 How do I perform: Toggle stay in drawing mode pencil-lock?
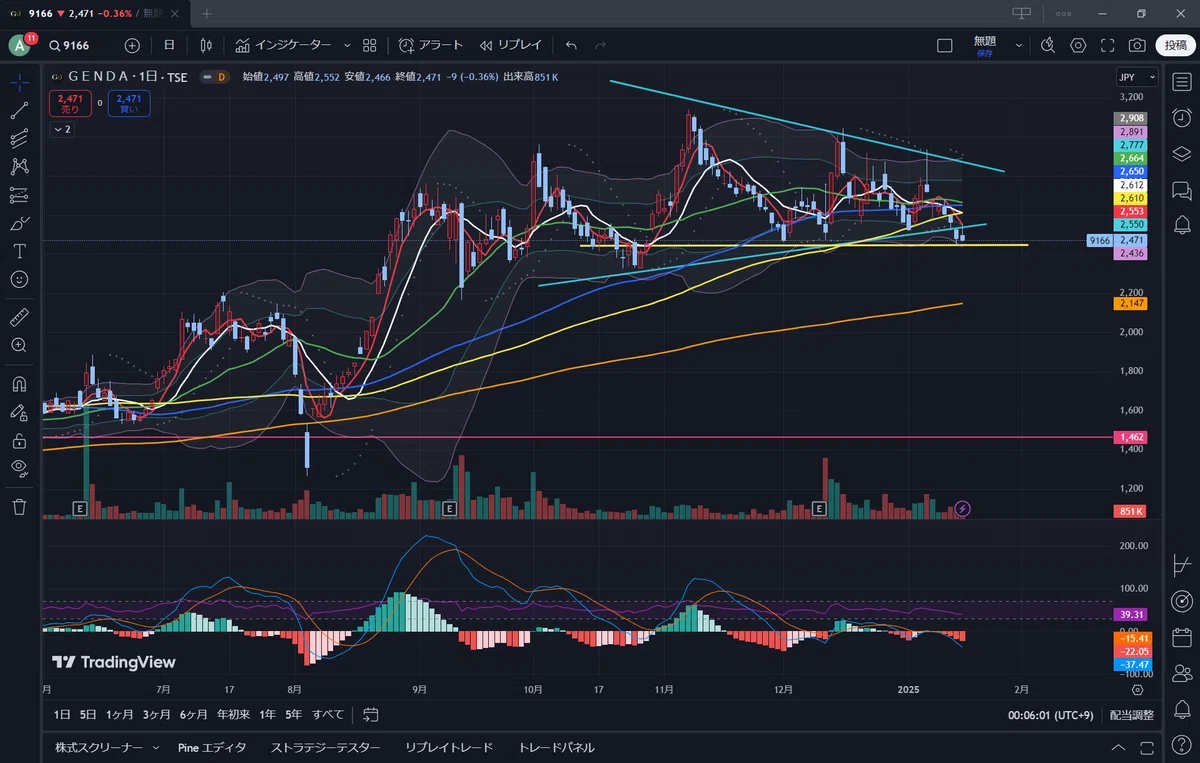tap(19, 411)
